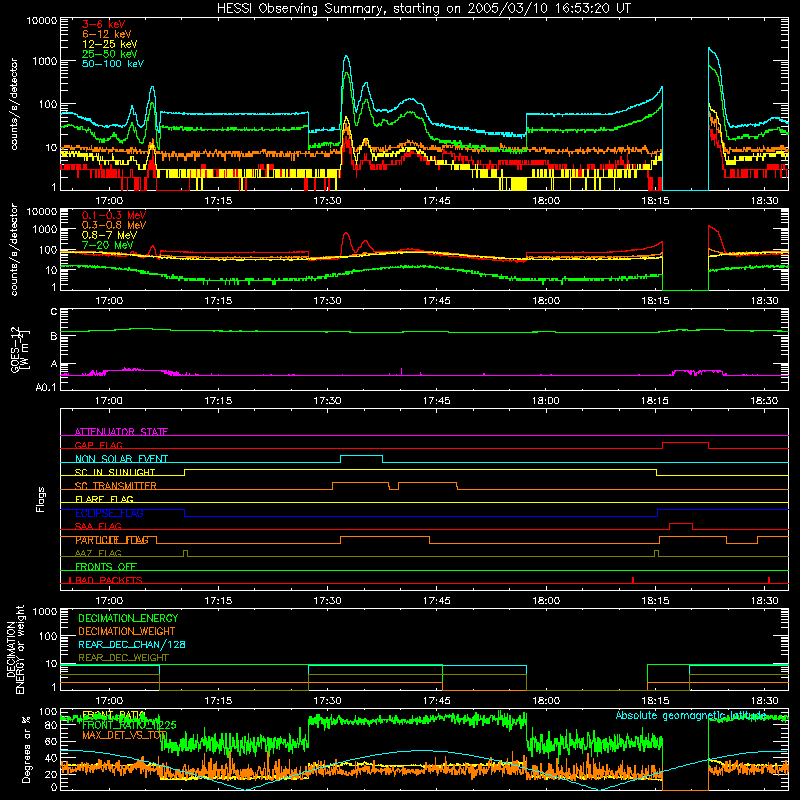800x800 pixels.
Task: Select the BAD_PACKETS flag label
Action: point(107,580)
